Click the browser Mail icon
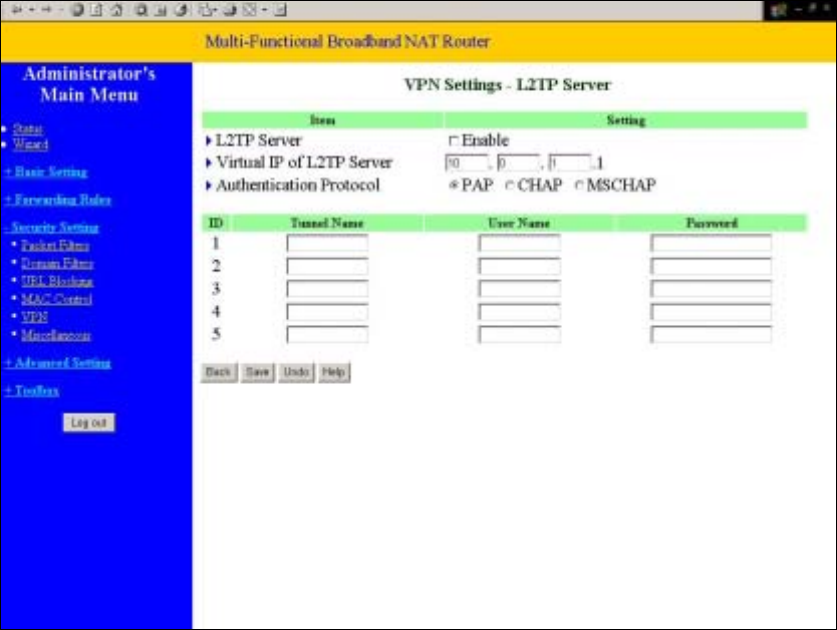The image size is (837, 630). (207, 9)
